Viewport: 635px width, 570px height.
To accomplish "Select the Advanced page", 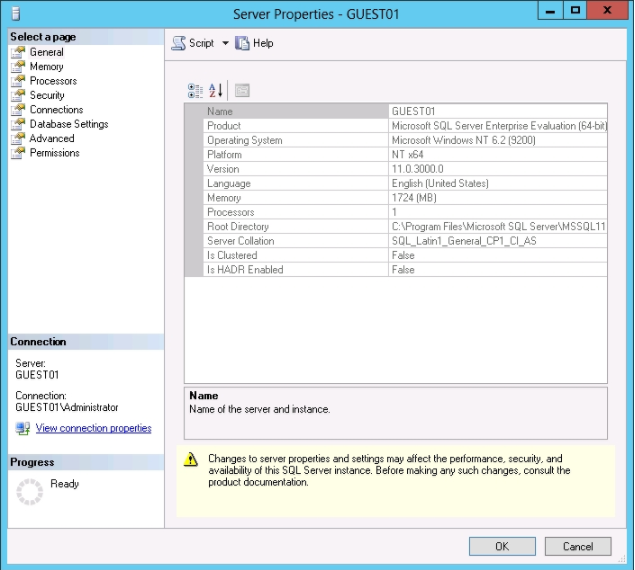I will click(52, 139).
